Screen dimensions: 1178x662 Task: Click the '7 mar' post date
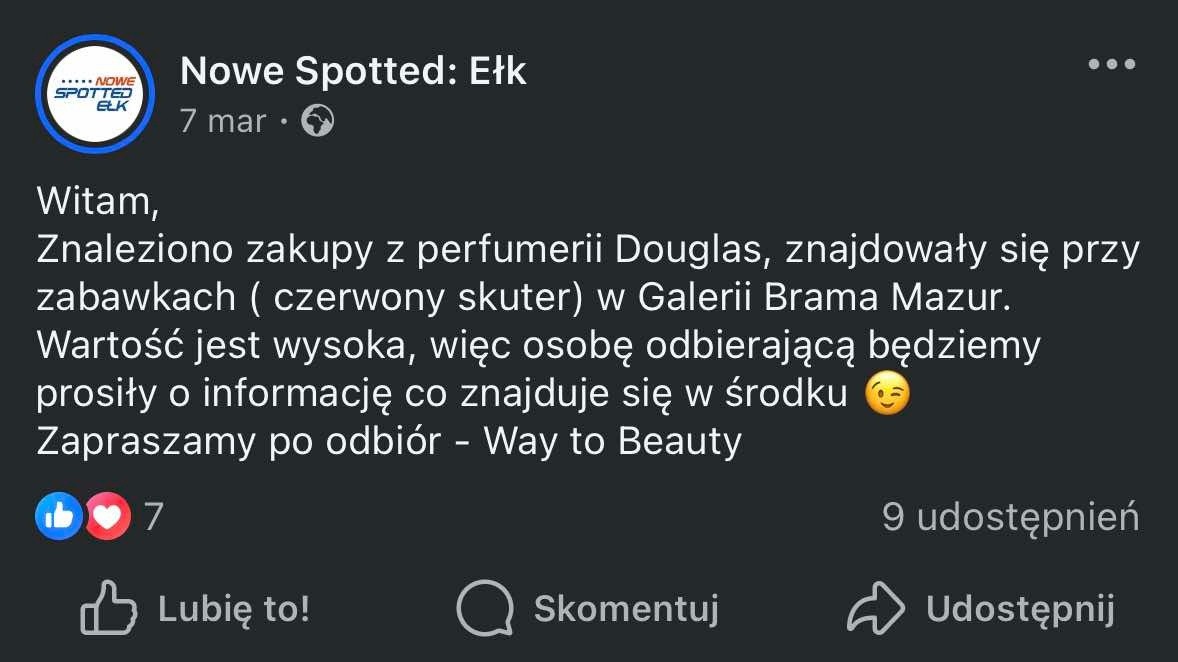point(223,121)
